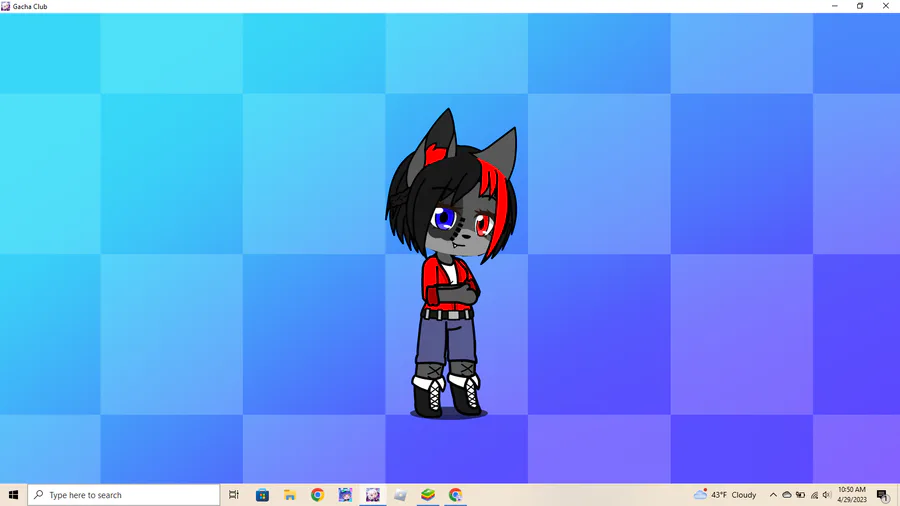The width and height of the screenshot is (900, 506).
Task: Click the Gacha Club title bar icon
Action: pos(6,6)
